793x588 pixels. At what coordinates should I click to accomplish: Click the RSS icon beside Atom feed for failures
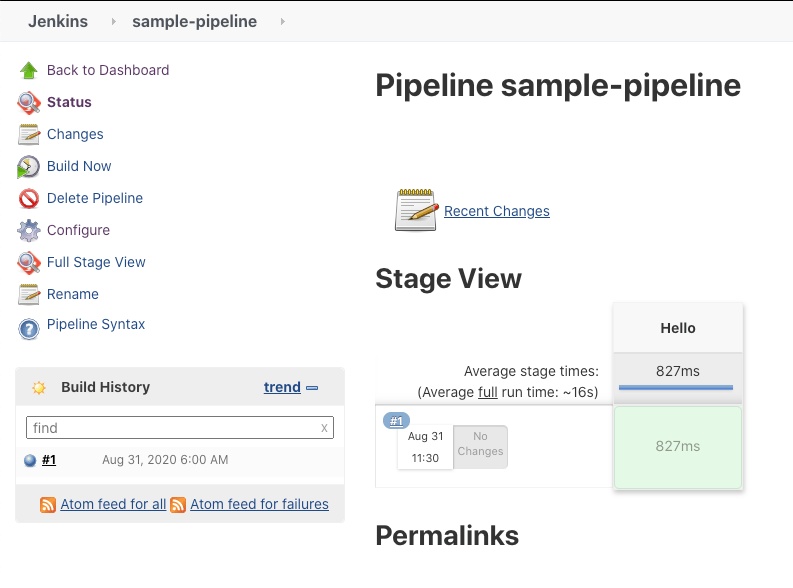[x=178, y=505]
